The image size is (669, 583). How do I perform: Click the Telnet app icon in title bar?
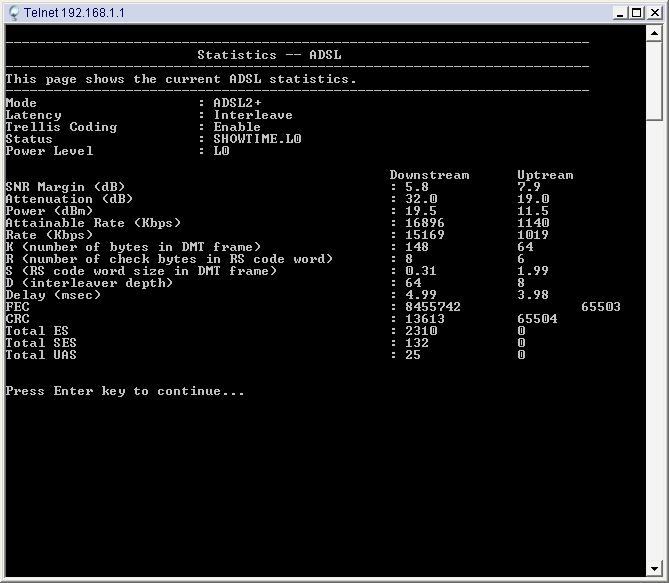[14, 13]
